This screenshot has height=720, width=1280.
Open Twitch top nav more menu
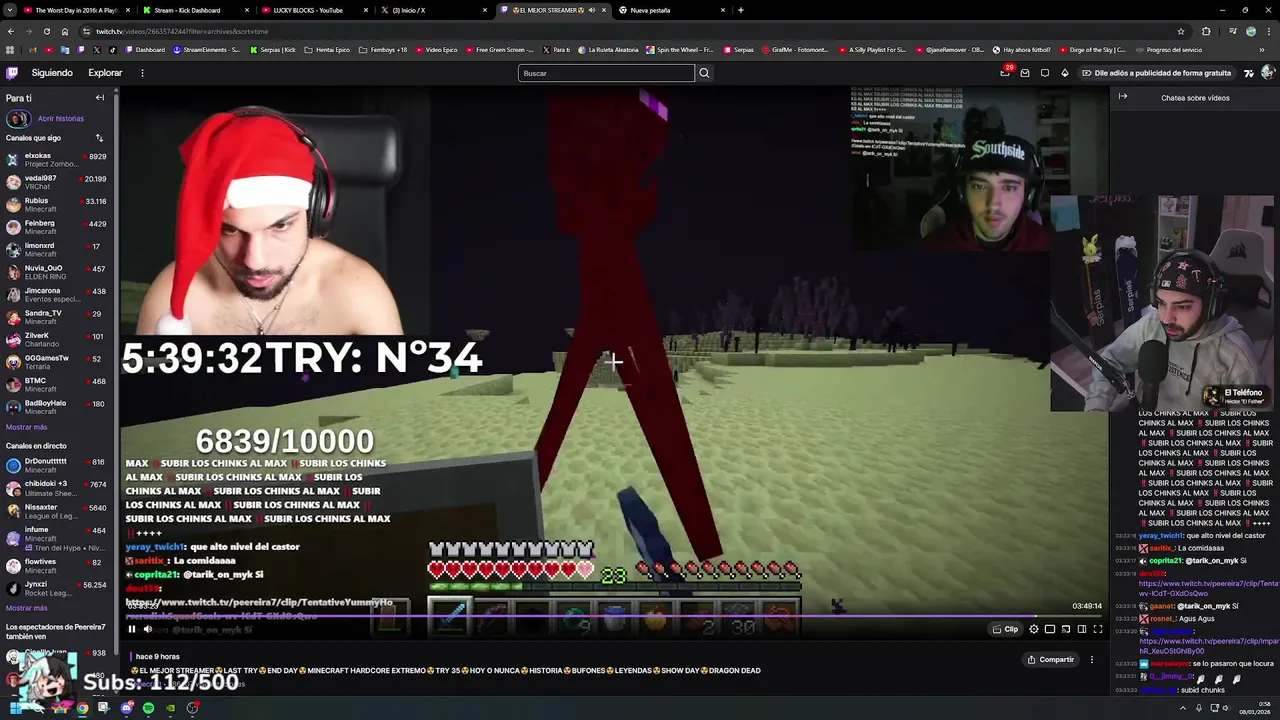click(142, 73)
